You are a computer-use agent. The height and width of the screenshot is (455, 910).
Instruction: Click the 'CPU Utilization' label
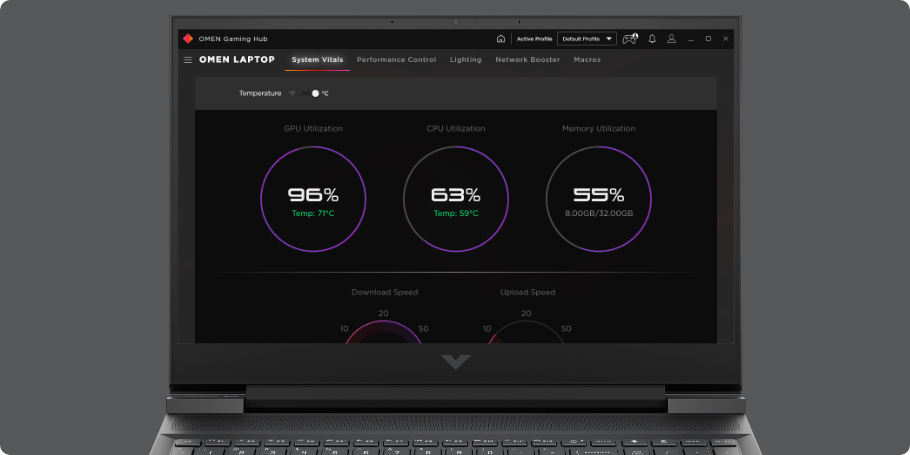pyautogui.click(x=456, y=129)
